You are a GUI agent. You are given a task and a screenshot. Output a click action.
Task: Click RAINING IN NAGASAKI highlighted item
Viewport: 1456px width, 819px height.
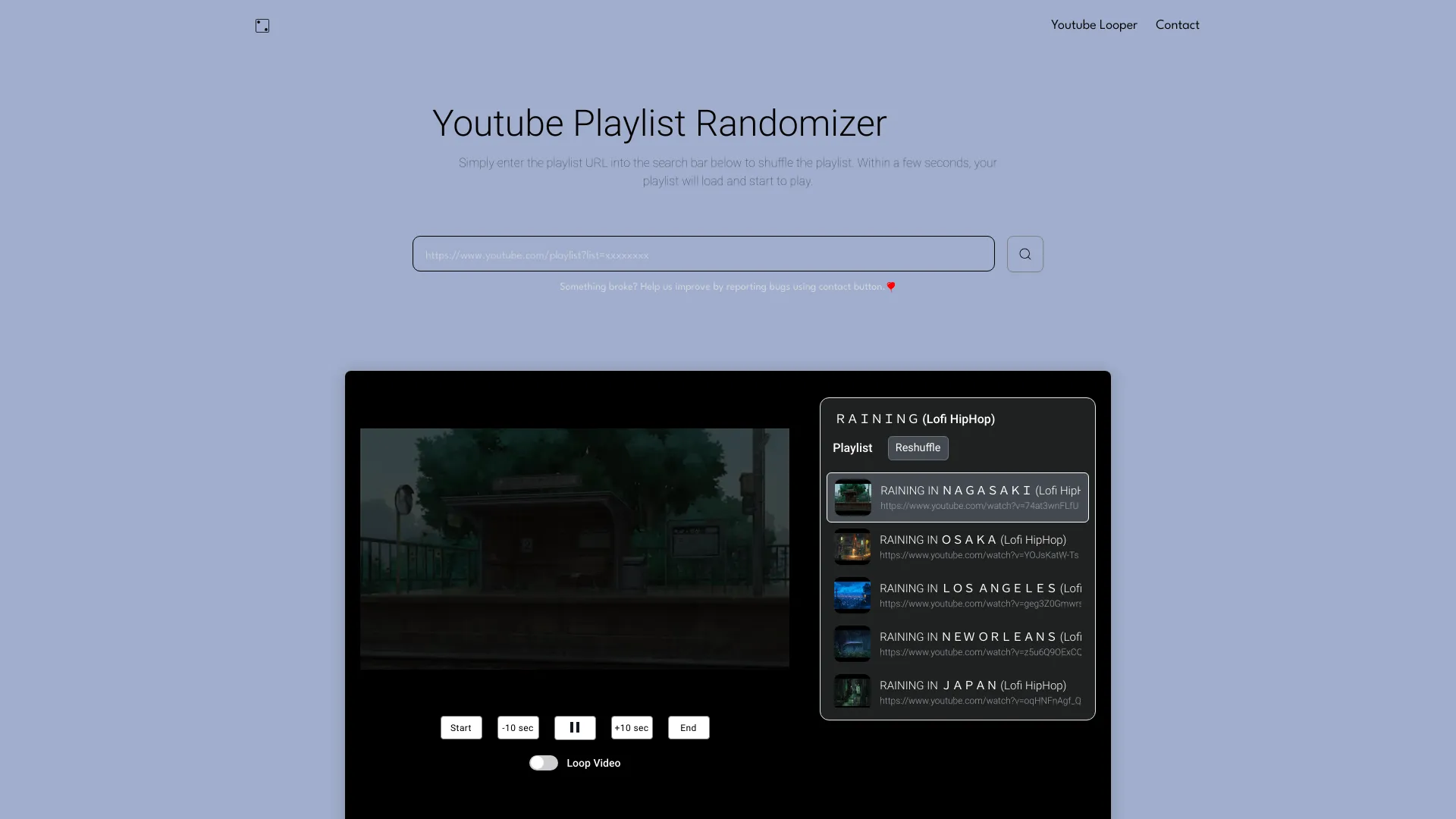(957, 497)
